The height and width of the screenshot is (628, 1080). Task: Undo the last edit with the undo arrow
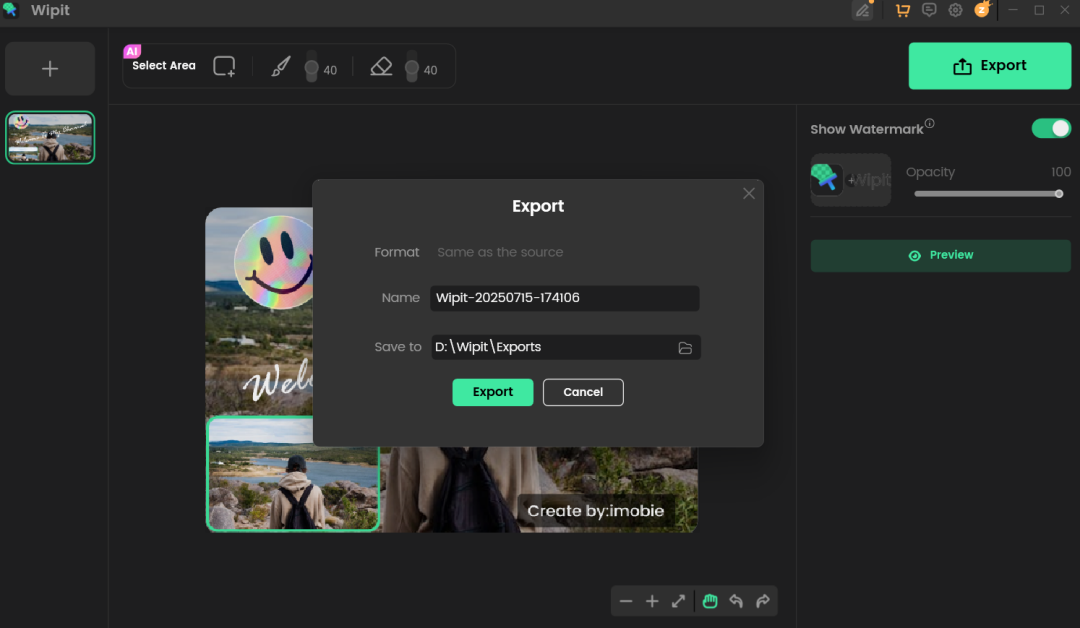tap(736, 601)
